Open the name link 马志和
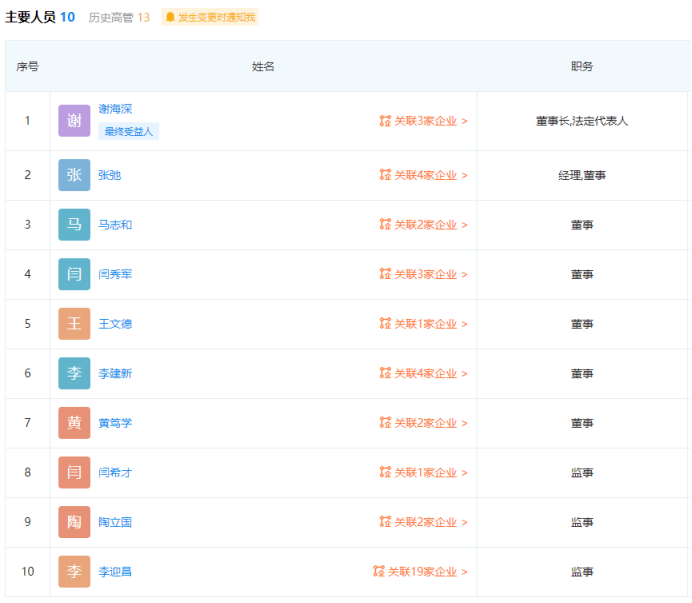This screenshot has height=603, width=692. point(115,225)
